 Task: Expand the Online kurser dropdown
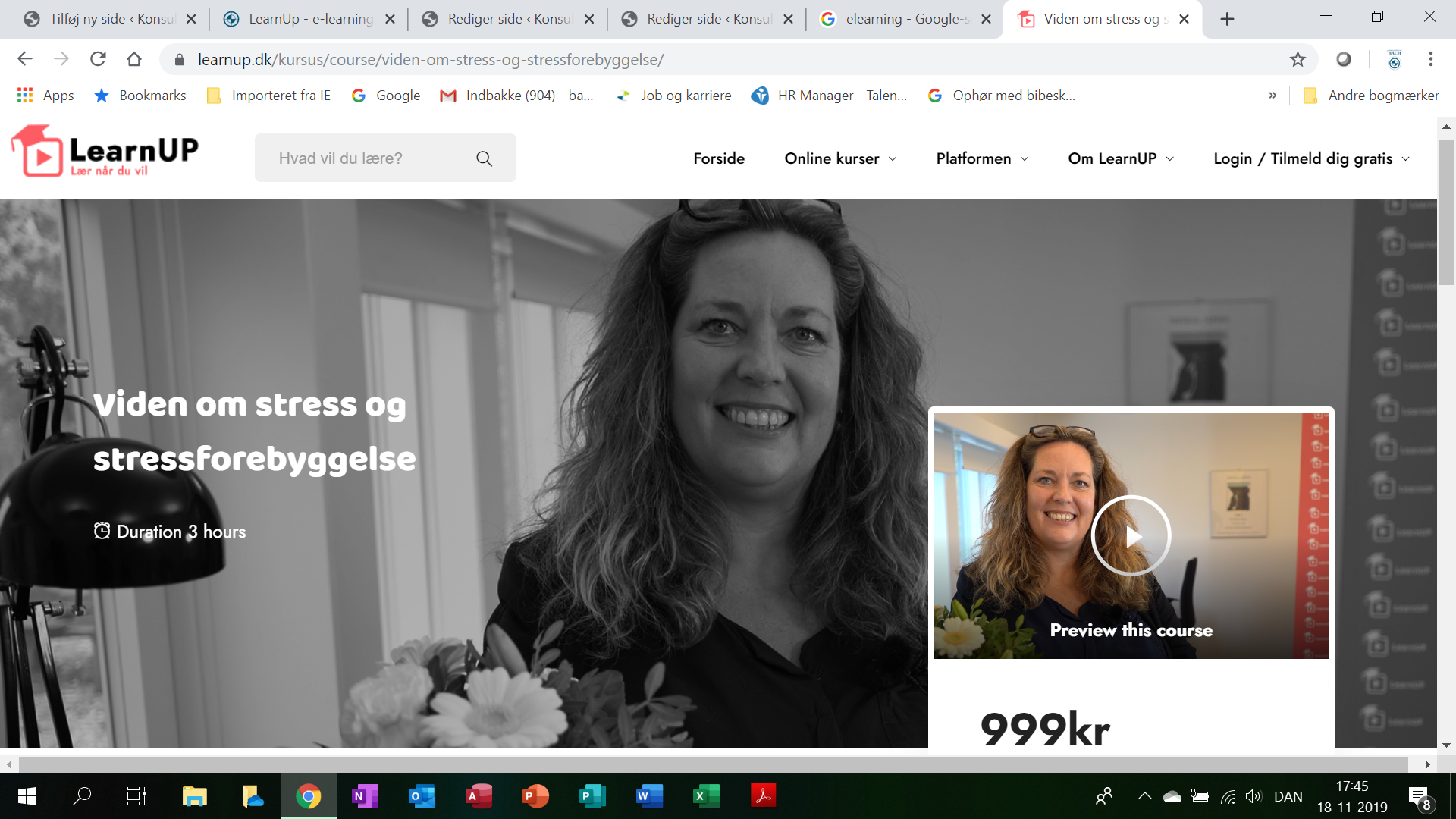tap(840, 158)
